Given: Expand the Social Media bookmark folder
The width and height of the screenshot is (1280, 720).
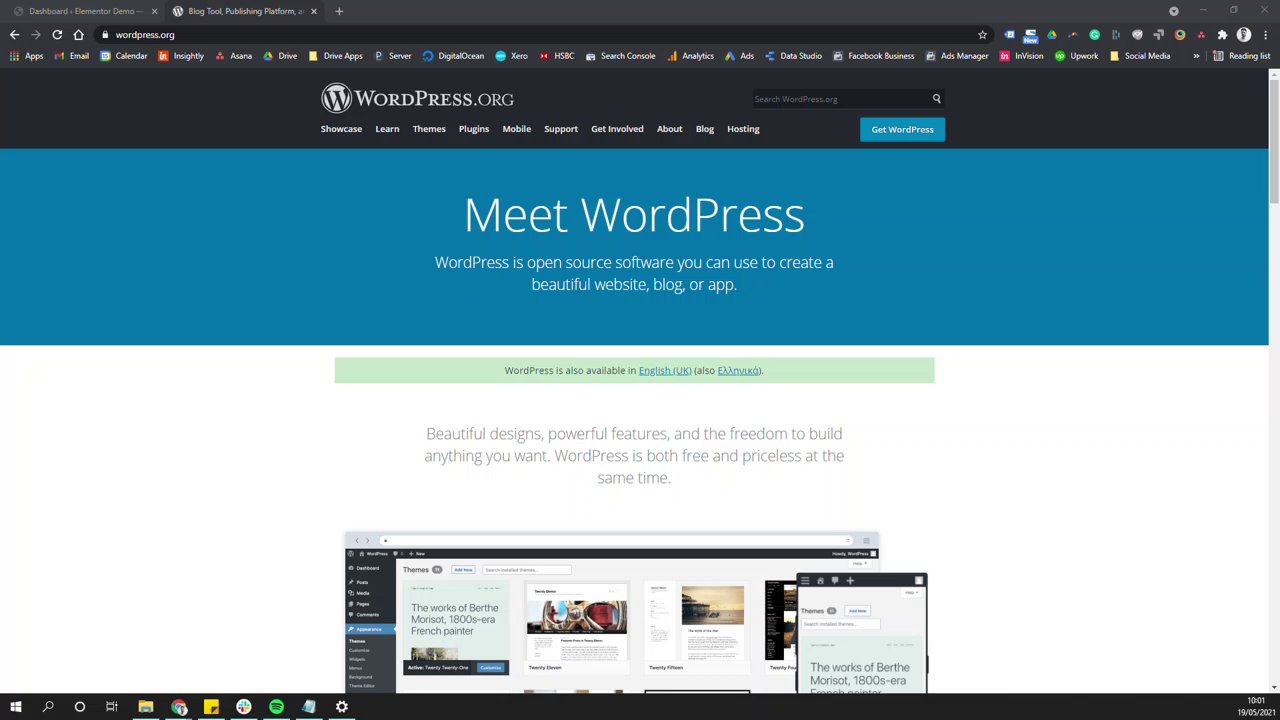Looking at the screenshot, I should coord(1139,56).
